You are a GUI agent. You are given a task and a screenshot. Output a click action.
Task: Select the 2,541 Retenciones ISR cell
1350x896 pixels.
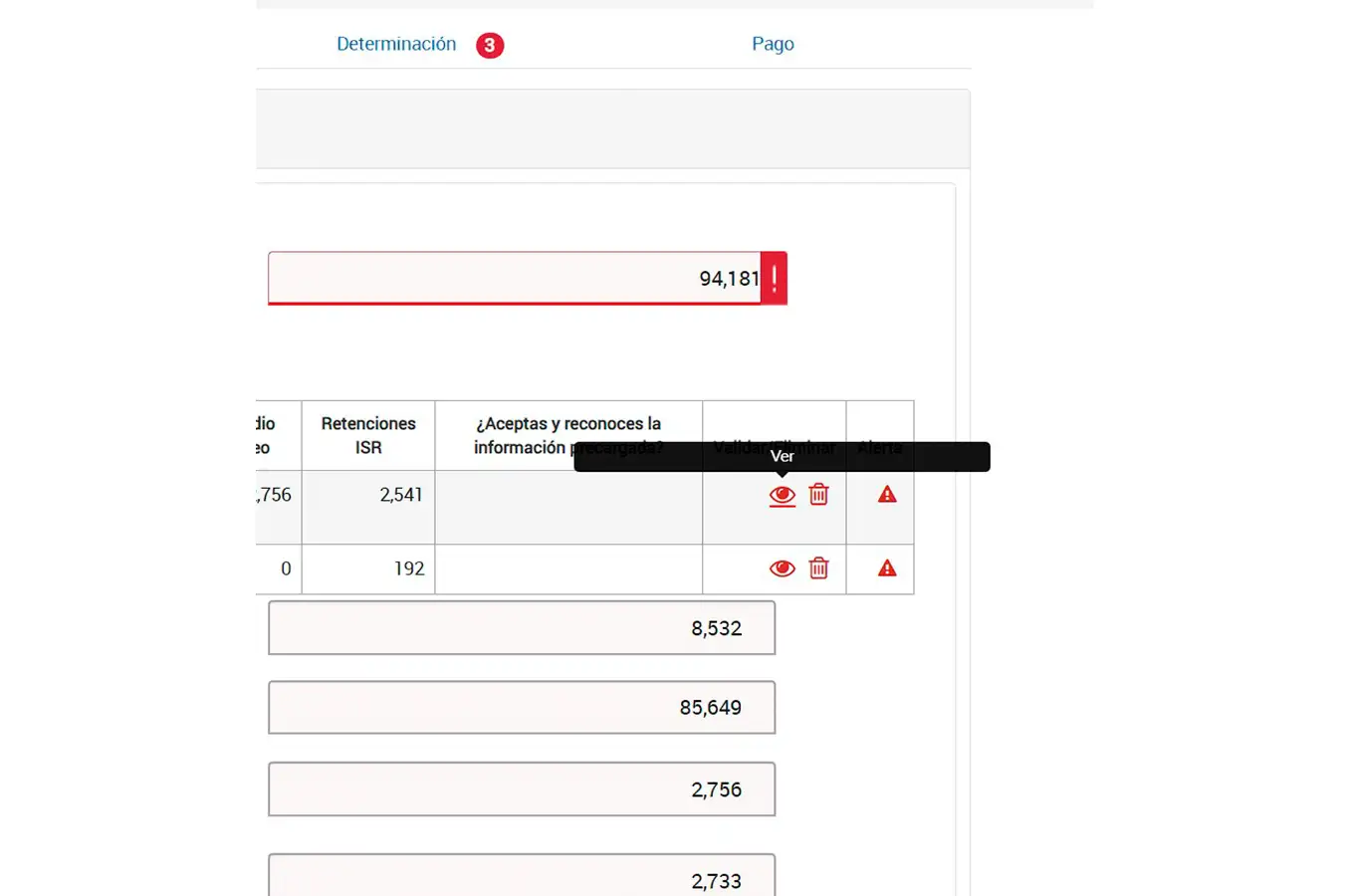pyautogui.click(x=368, y=507)
